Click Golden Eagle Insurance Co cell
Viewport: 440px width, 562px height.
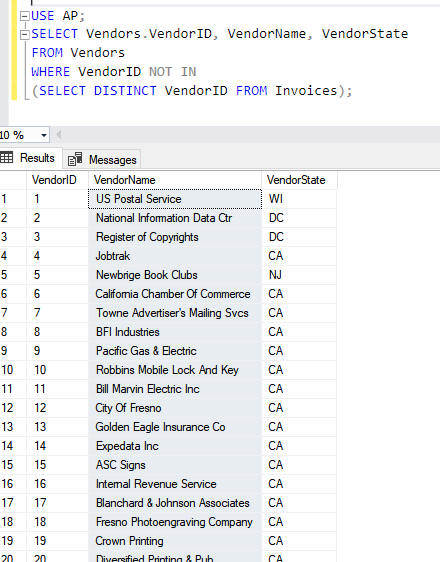[175, 427]
